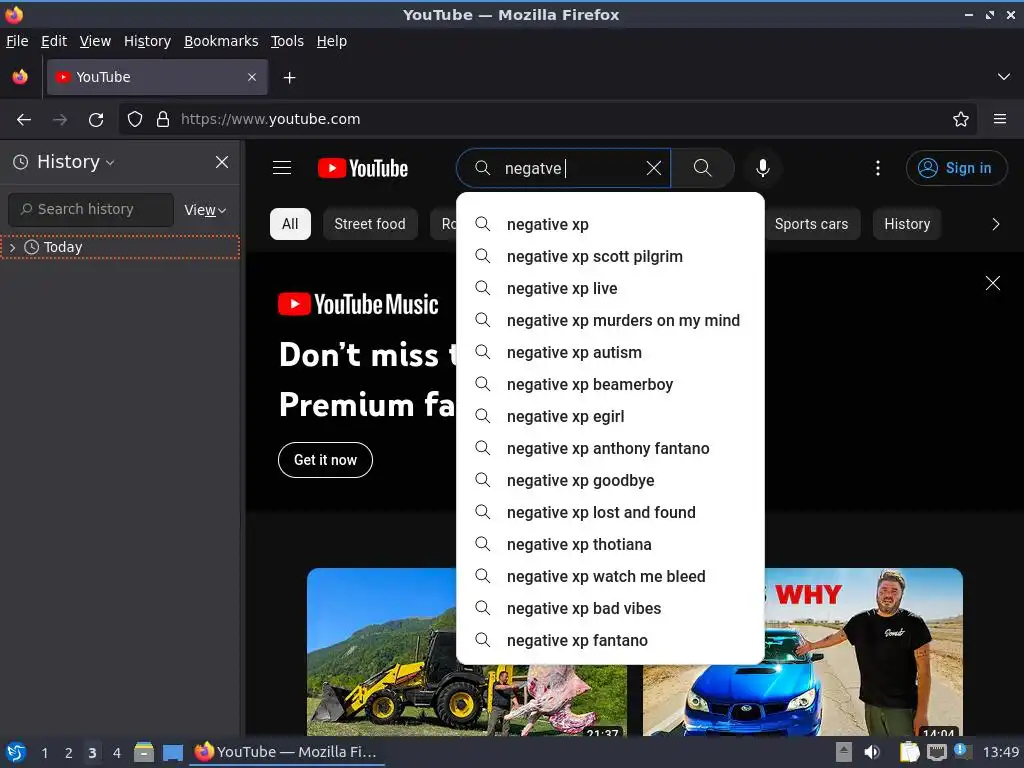
Task: Switch to workspace 4 in taskbar
Action: (117, 753)
